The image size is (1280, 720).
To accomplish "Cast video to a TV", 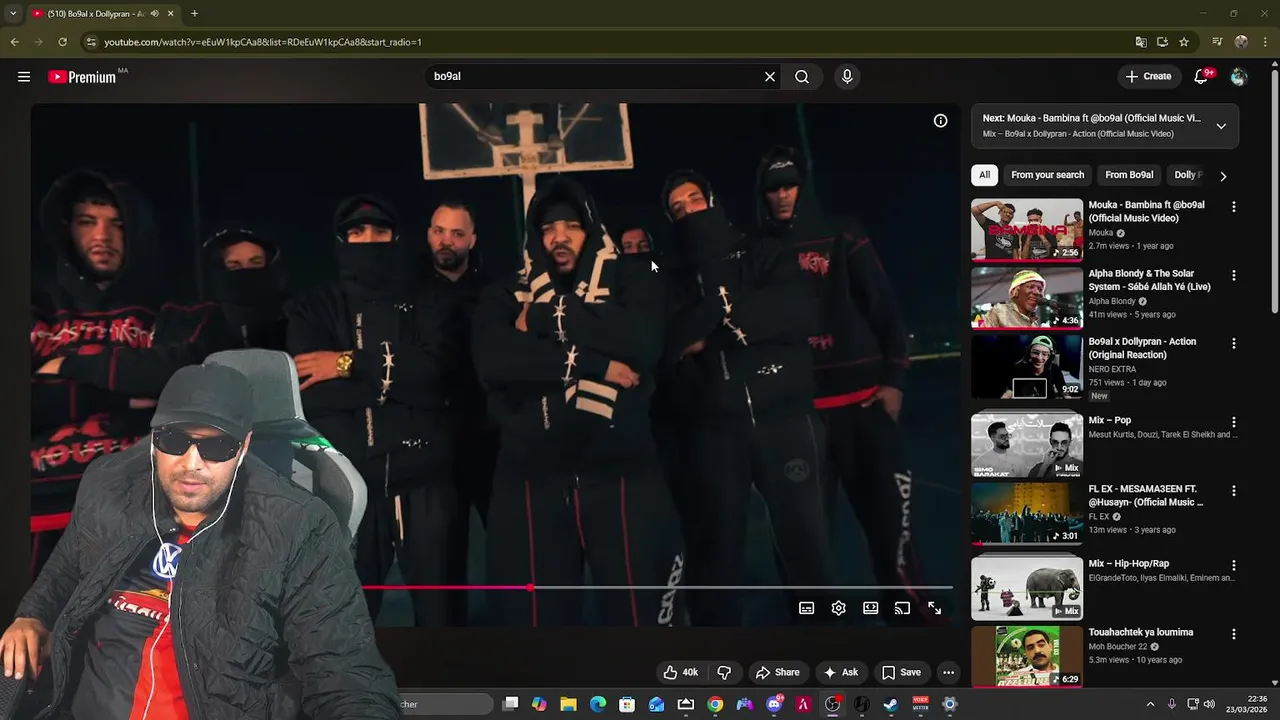I will tap(902, 608).
